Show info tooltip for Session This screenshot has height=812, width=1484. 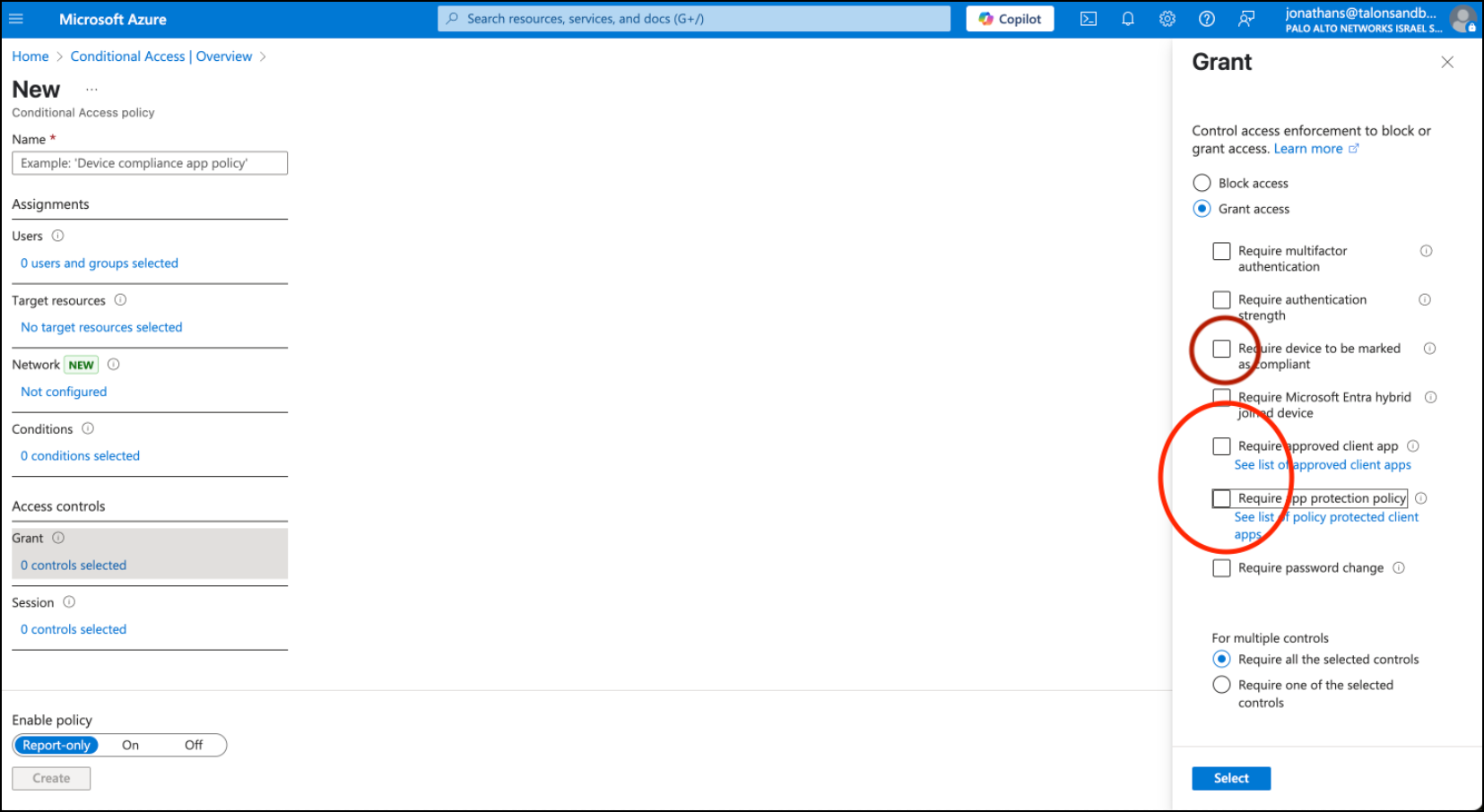pyautogui.click(x=69, y=602)
